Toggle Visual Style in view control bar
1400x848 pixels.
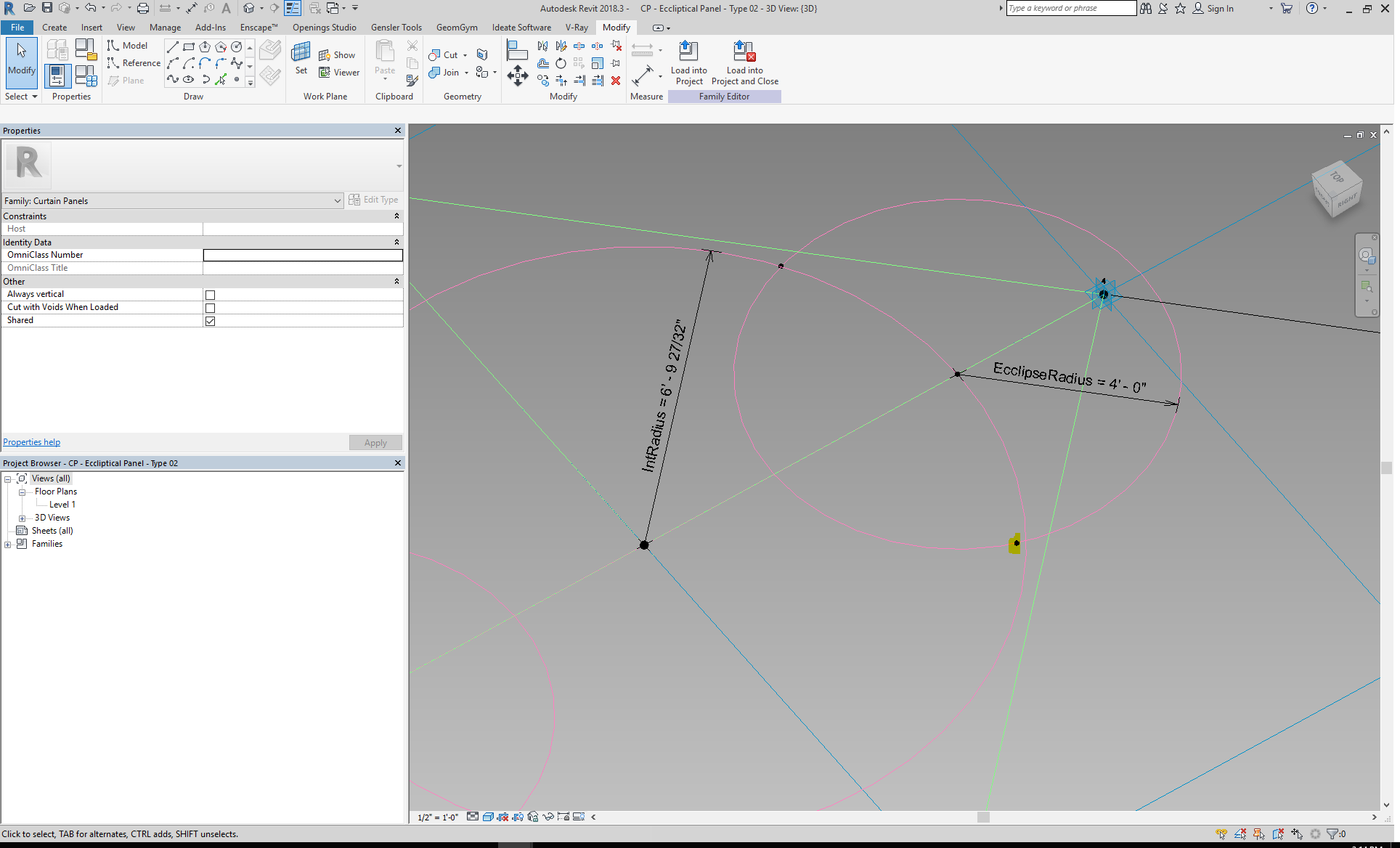pos(489,817)
